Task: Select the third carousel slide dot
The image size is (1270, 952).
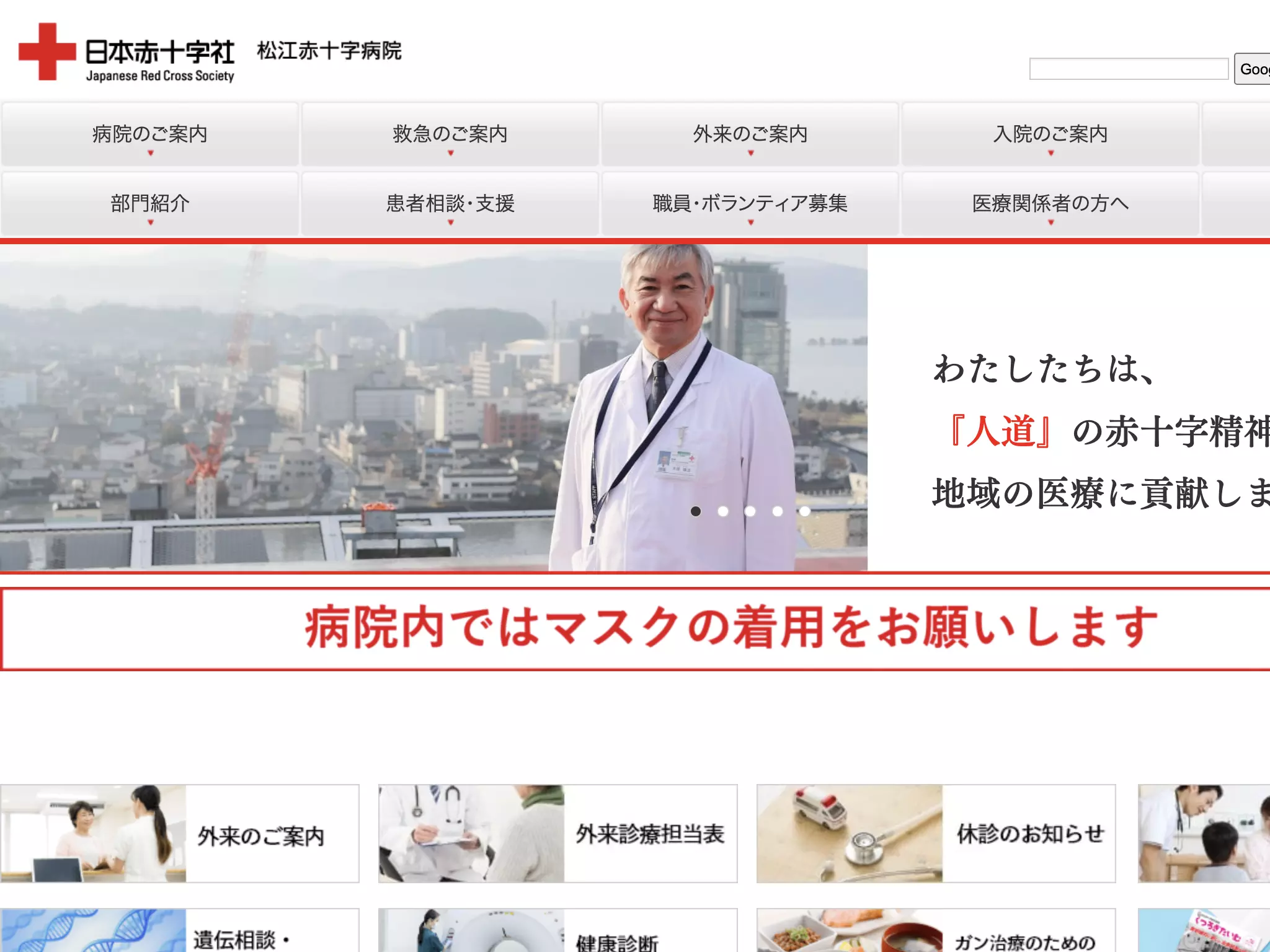Action: pyautogui.click(x=750, y=511)
